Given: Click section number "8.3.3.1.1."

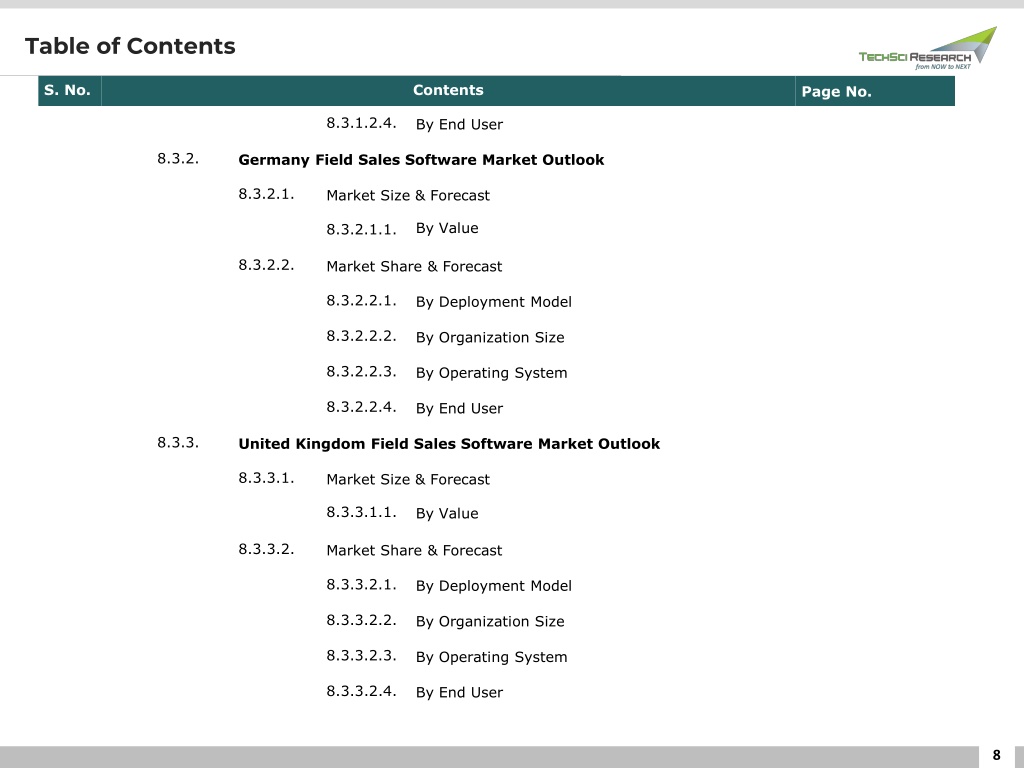Looking at the screenshot, I should coord(361,512).
